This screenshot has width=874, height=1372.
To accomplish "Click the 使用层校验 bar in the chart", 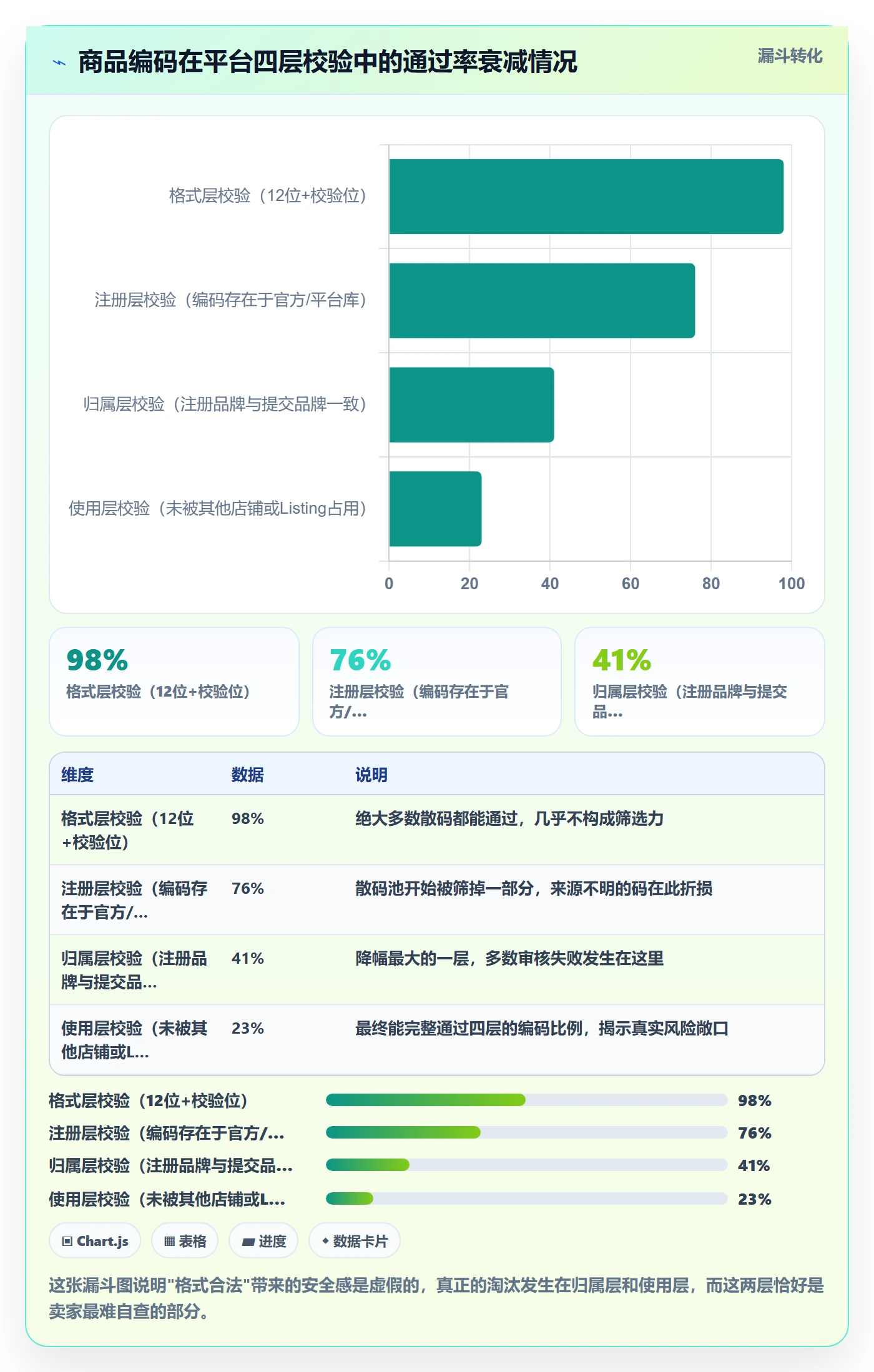I will click(x=435, y=509).
